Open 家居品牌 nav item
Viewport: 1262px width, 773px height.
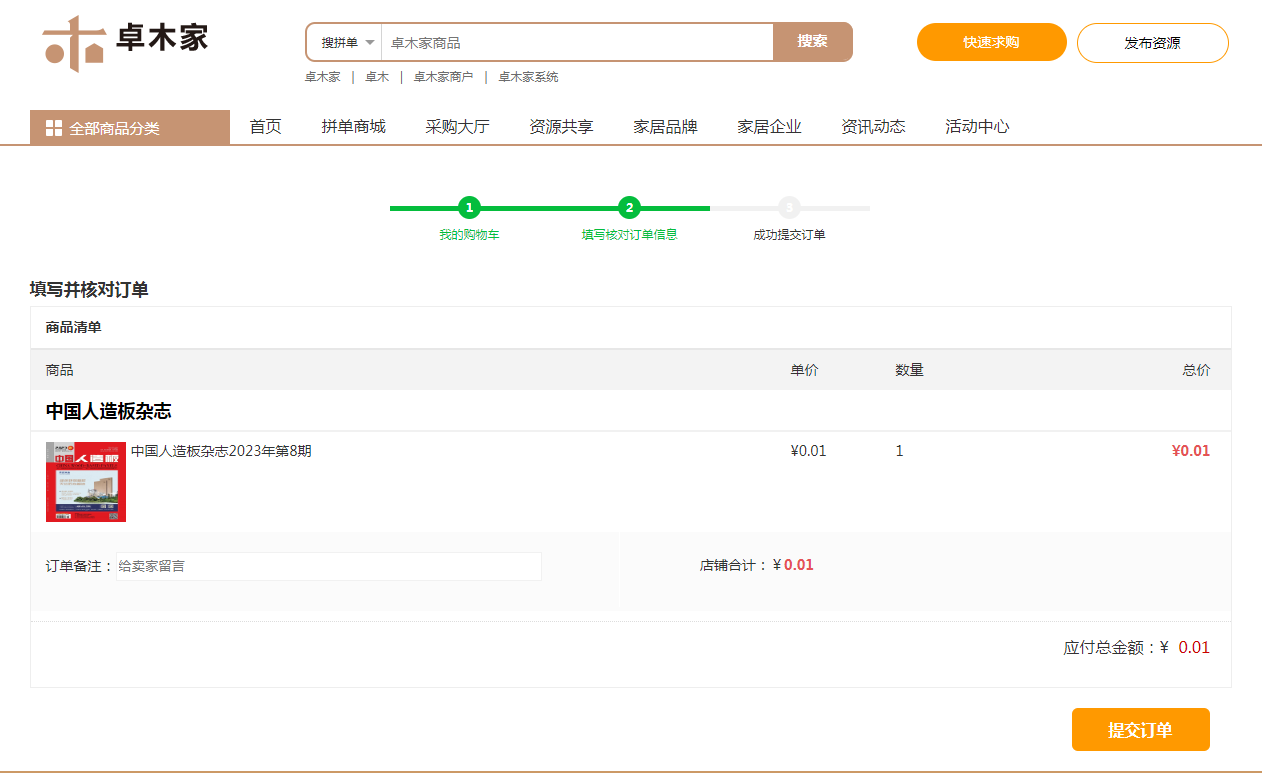(665, 127)
